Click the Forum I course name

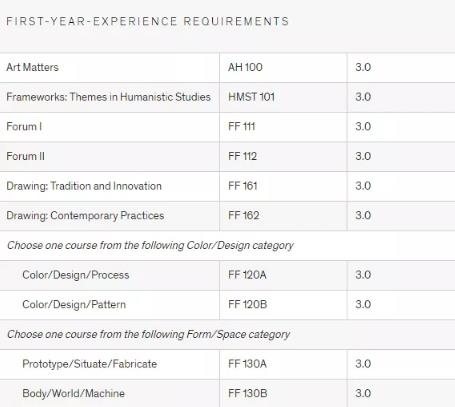pos(24,127)
